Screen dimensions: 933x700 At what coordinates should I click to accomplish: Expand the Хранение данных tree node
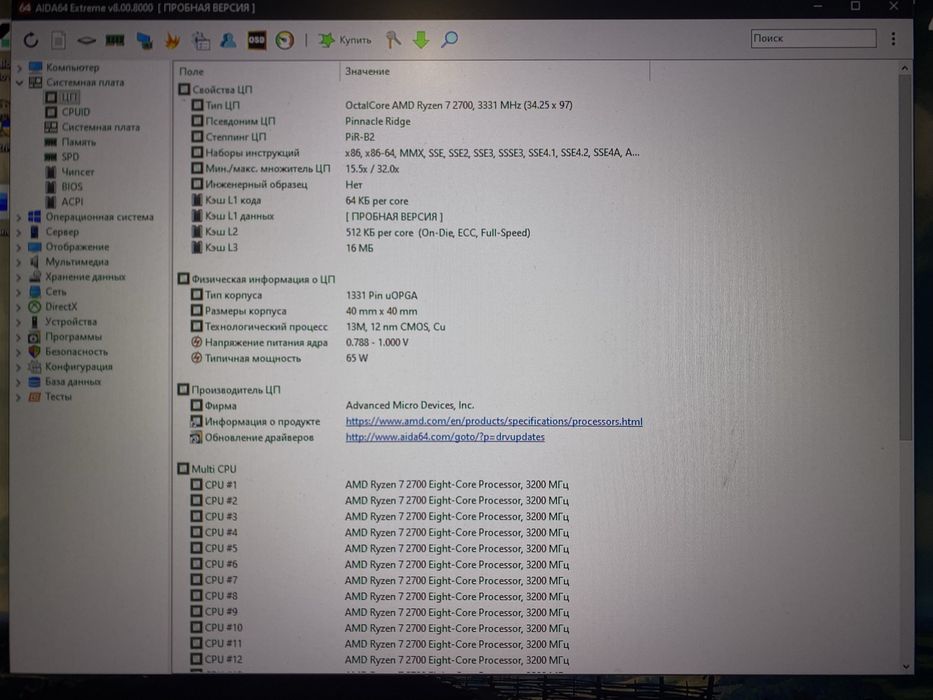tap(20, 277)
